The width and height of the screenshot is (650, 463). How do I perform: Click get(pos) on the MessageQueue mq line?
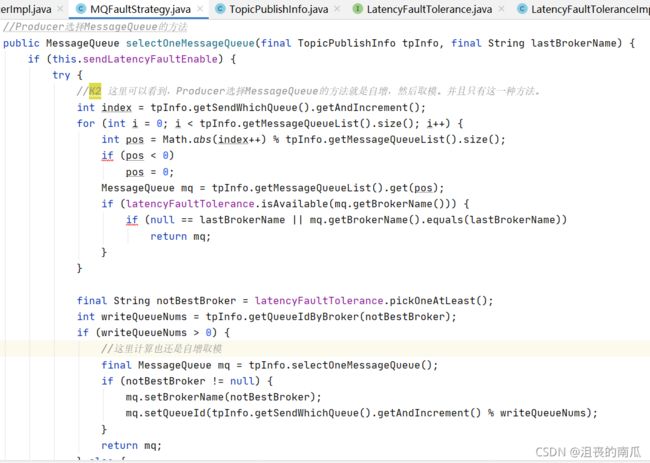(413, 188)
